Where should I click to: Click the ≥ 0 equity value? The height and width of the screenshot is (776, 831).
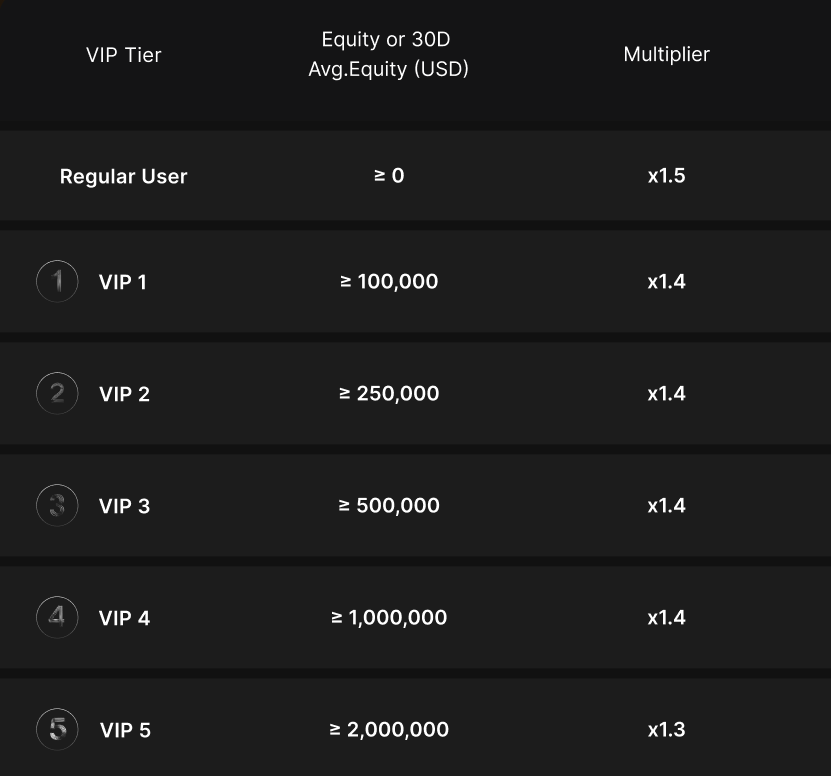[x=389, y=175]
